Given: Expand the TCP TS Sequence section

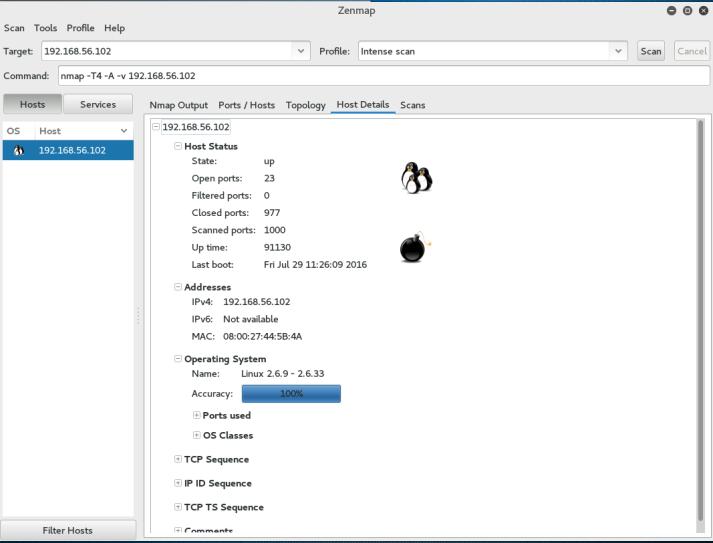Looking at the screenshot, I should 178,507.
